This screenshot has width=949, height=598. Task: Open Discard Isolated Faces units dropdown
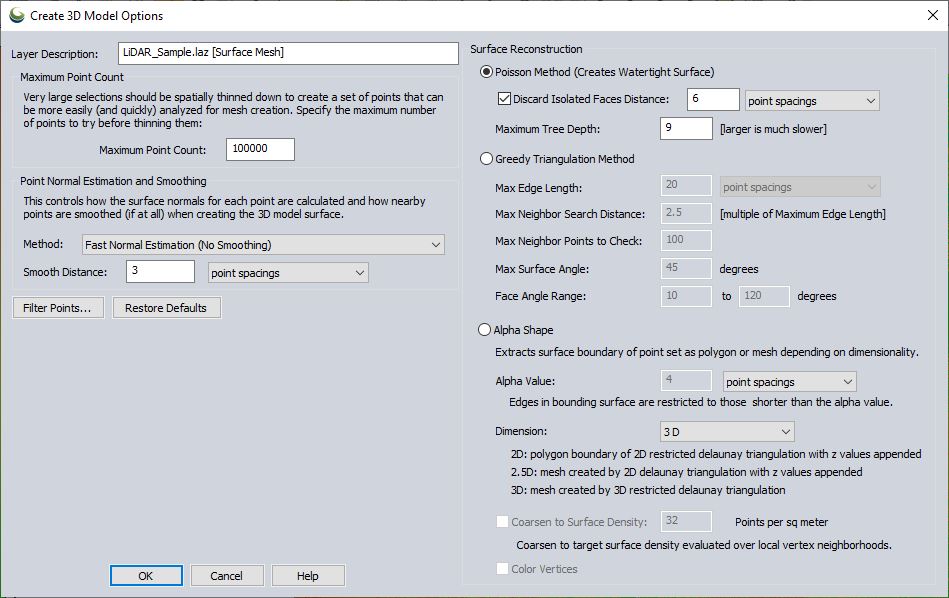click(x=812, y=101)
